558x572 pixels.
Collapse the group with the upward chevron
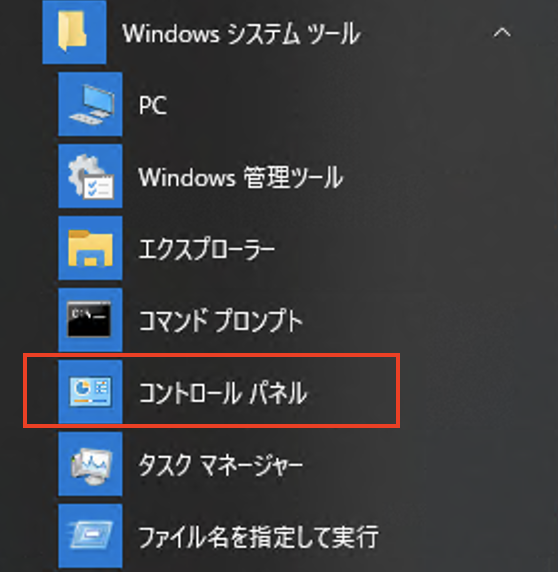click(x=502, y=32)
